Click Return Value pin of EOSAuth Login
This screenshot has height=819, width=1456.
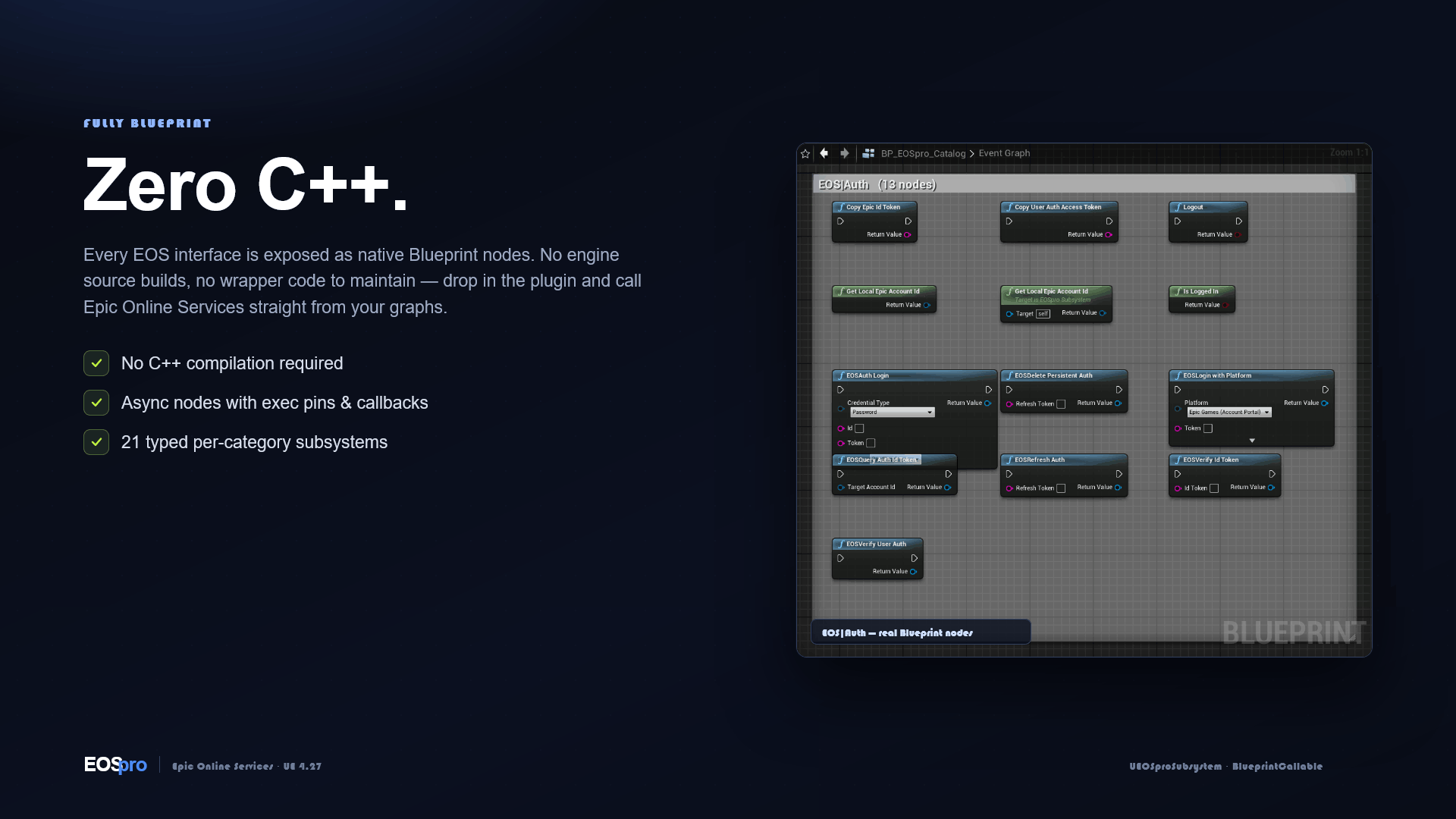[x=987, y=403]
